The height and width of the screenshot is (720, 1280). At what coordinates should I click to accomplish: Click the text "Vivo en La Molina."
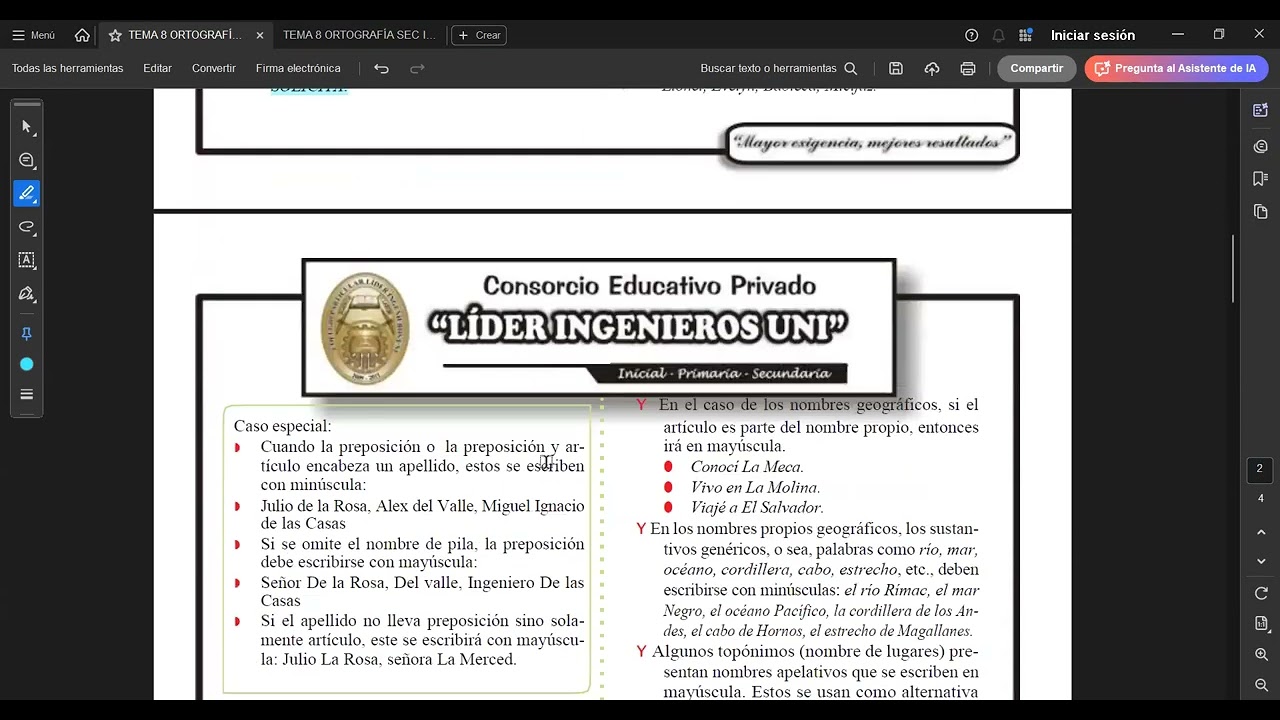(755, 488)
